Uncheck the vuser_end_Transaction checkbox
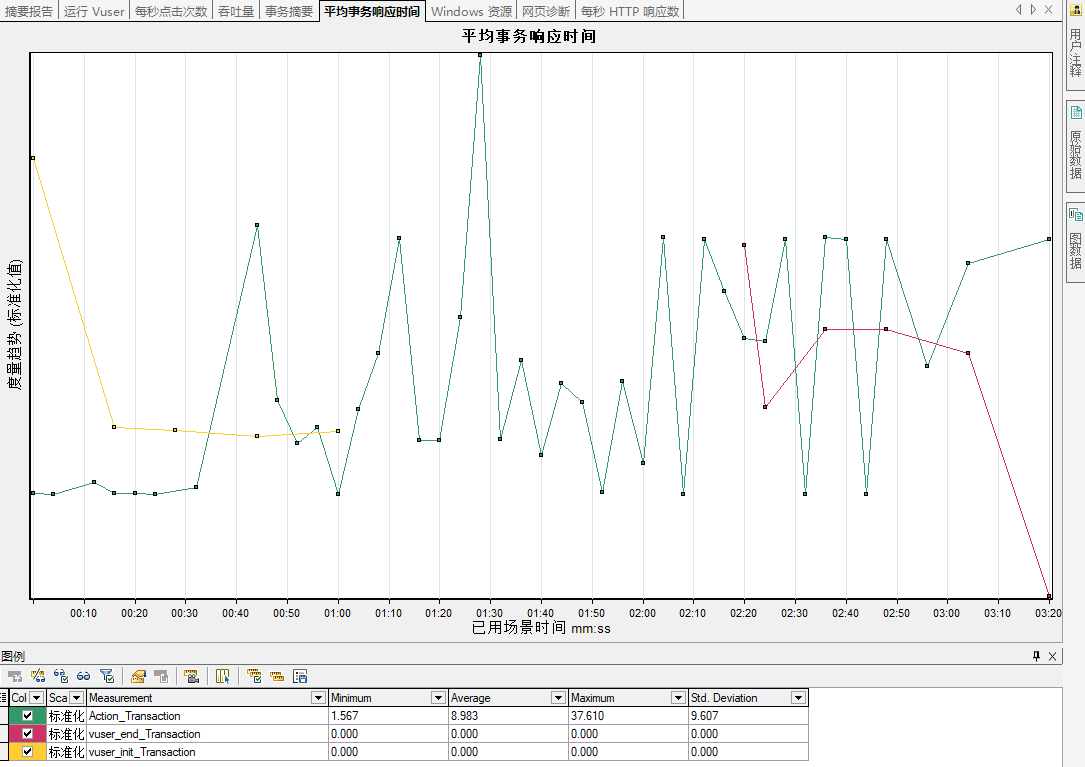The width and height of the screenshot is (1085, 767). tap(28, 734)
